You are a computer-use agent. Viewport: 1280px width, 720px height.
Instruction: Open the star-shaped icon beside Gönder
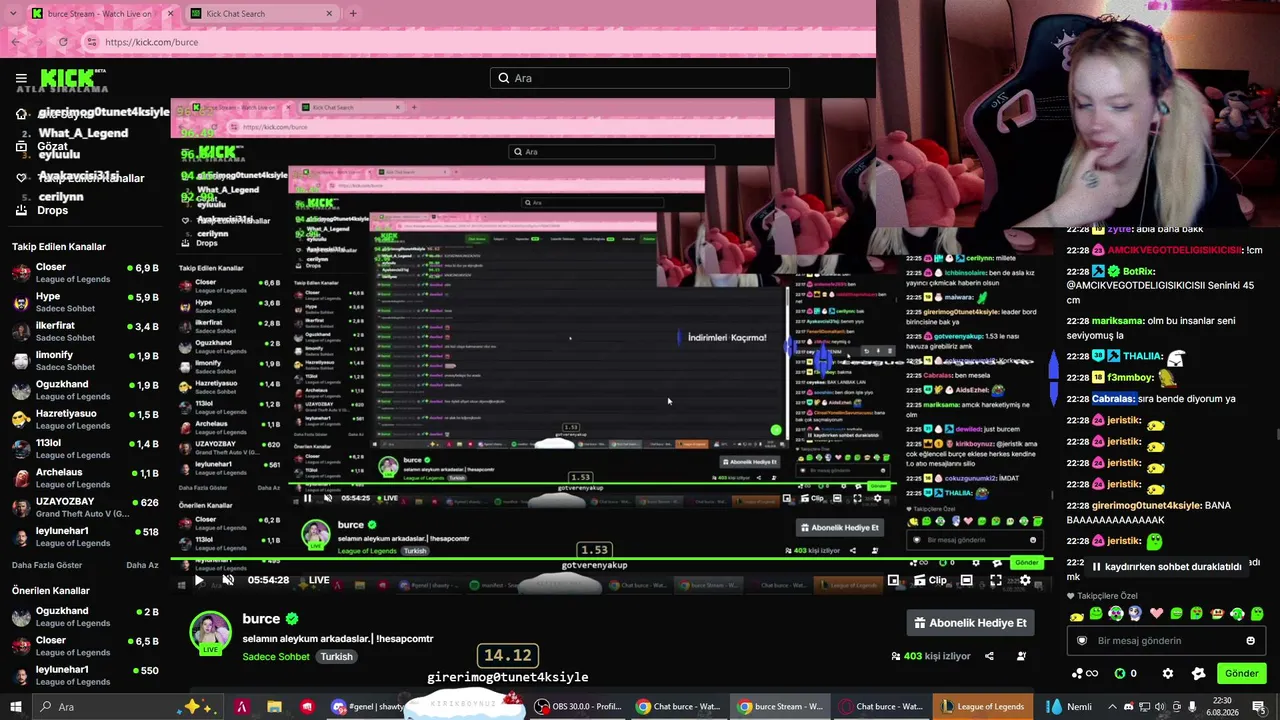[x=1198, y=674]
